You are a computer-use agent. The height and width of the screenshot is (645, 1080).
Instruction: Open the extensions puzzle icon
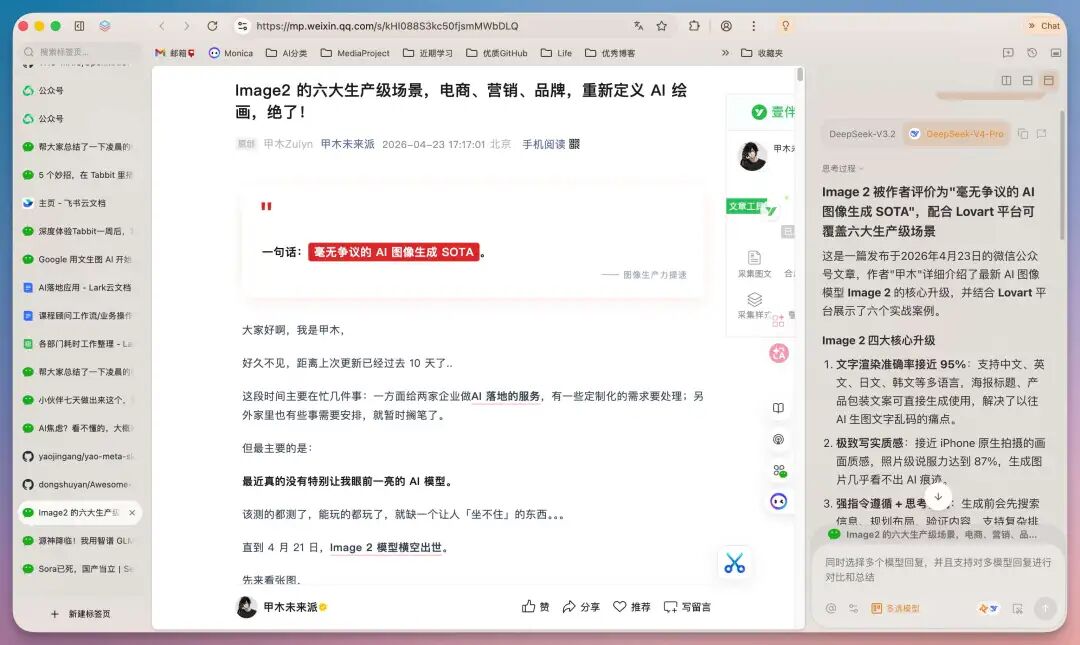click(694, 26)
